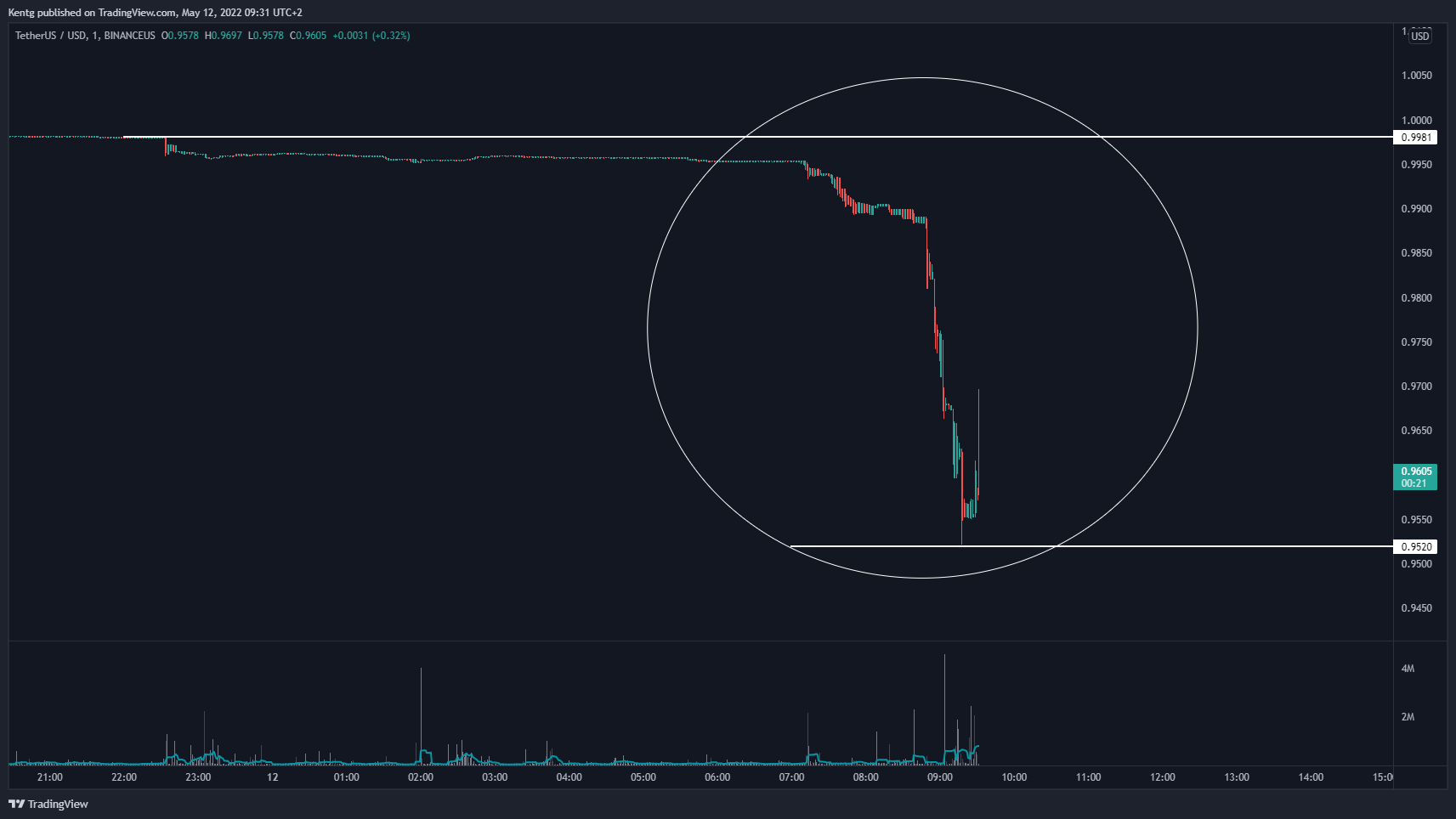
Task: Click the tall volume spike at 02:00
Action: (421, 716)
